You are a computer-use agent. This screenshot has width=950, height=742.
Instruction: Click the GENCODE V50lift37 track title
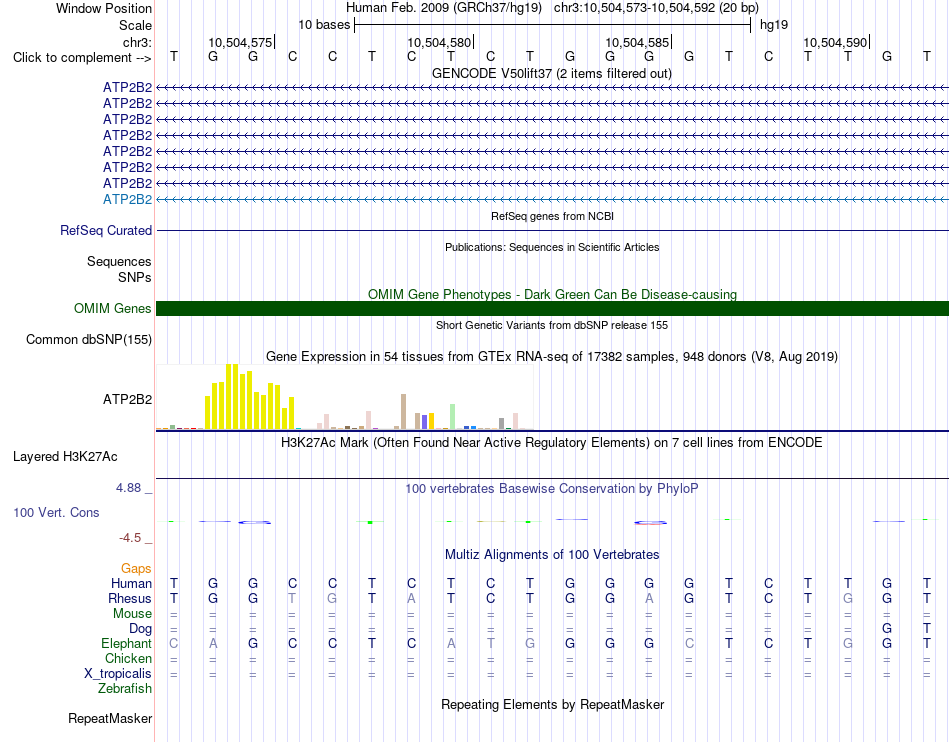click(x=552, y=74)
